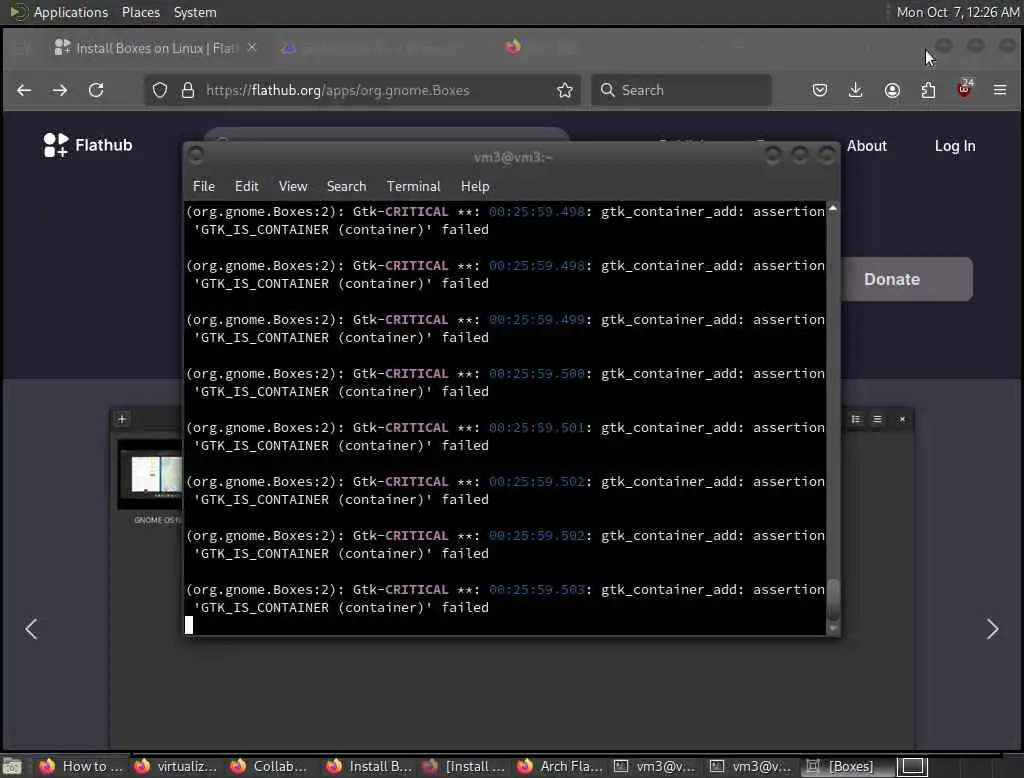The height and width of the screenshot is (778, 1024).
Task: Open the Flathub Log In link
Action: pyautogui.click(x=955, y=146)
